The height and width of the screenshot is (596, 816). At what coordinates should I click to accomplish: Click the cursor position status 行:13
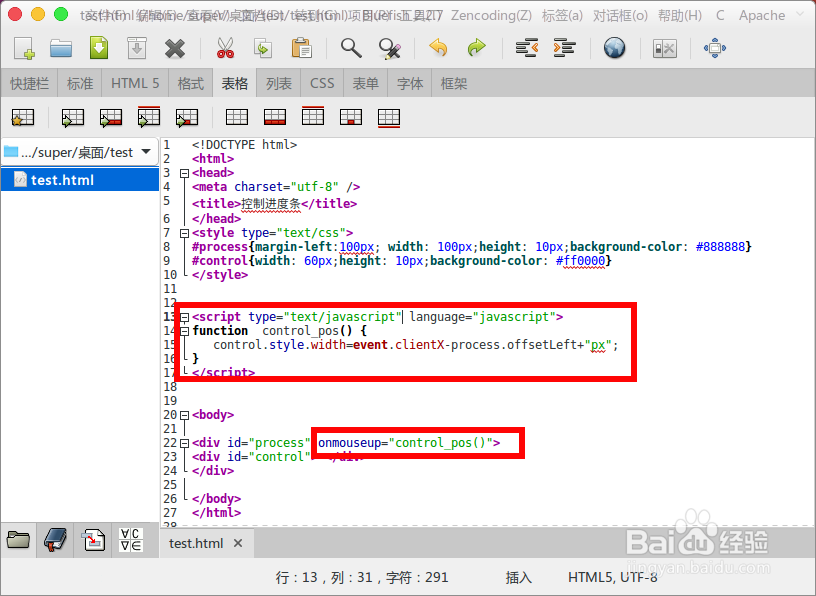point(362,577)
